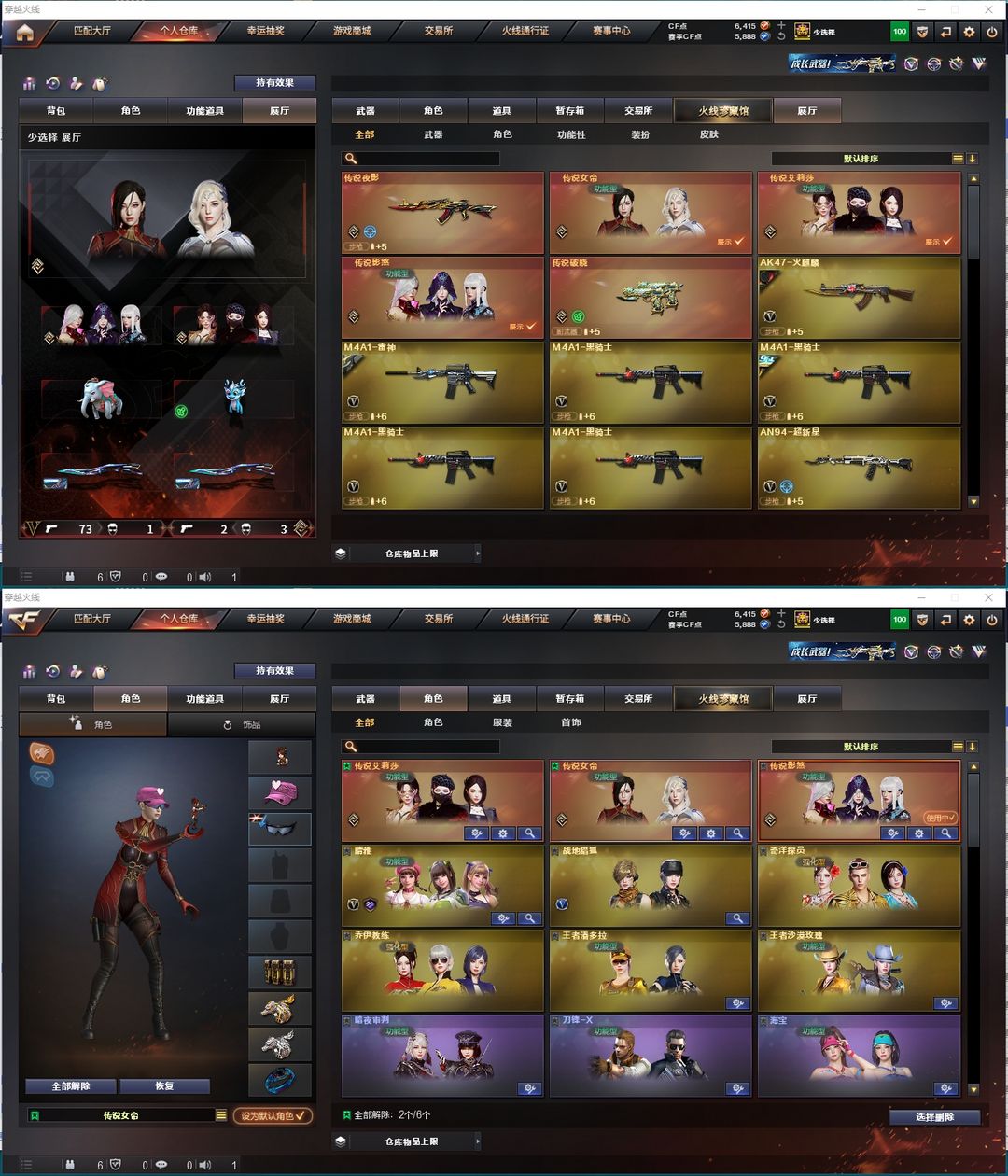The height and width of the screenshot is (1176, 1008).
Task: Click the speaker icon in the lower window's status bar
Action: [205, 1165]
